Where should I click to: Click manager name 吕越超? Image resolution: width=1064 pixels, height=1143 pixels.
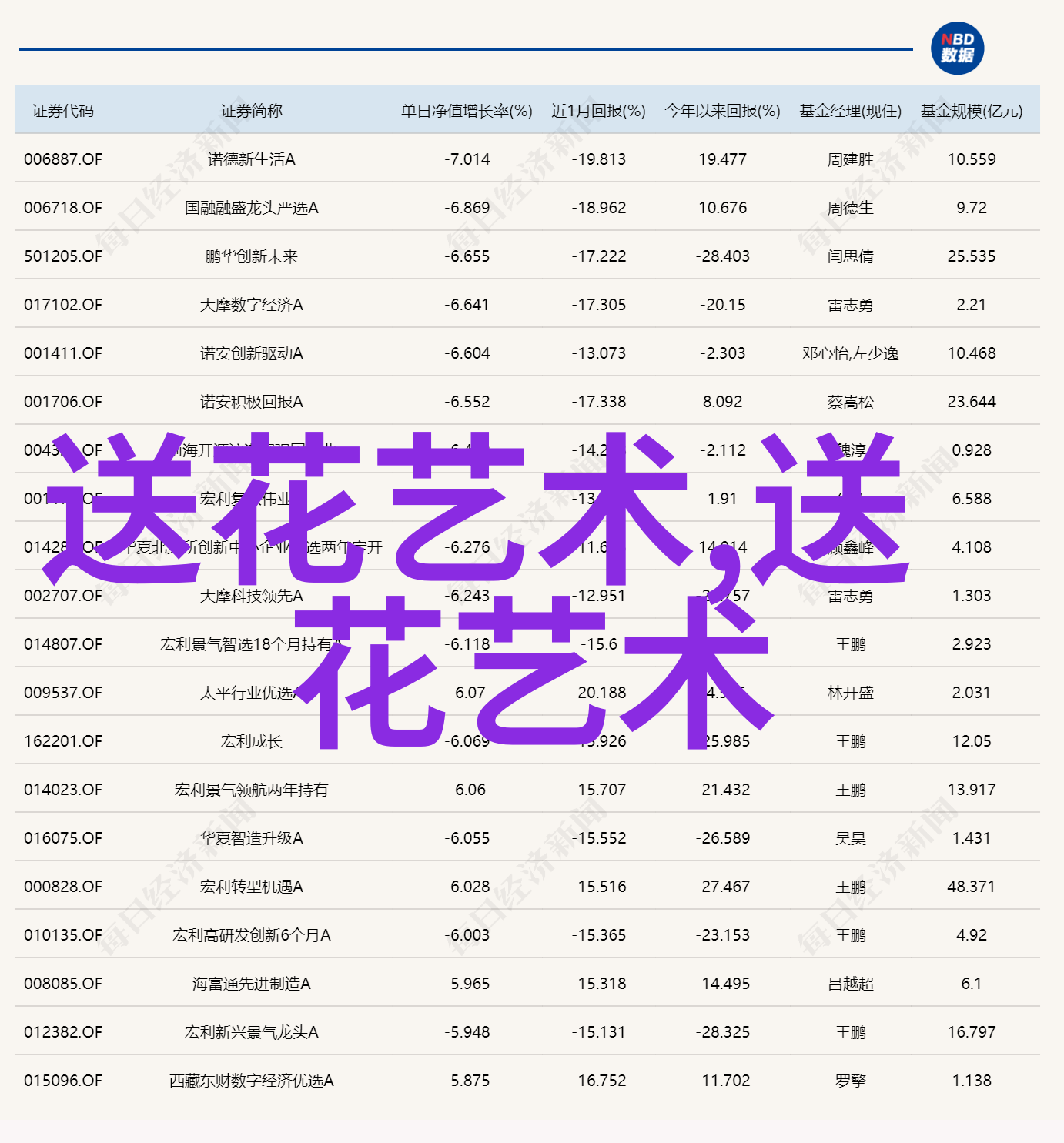coord(851,984)
